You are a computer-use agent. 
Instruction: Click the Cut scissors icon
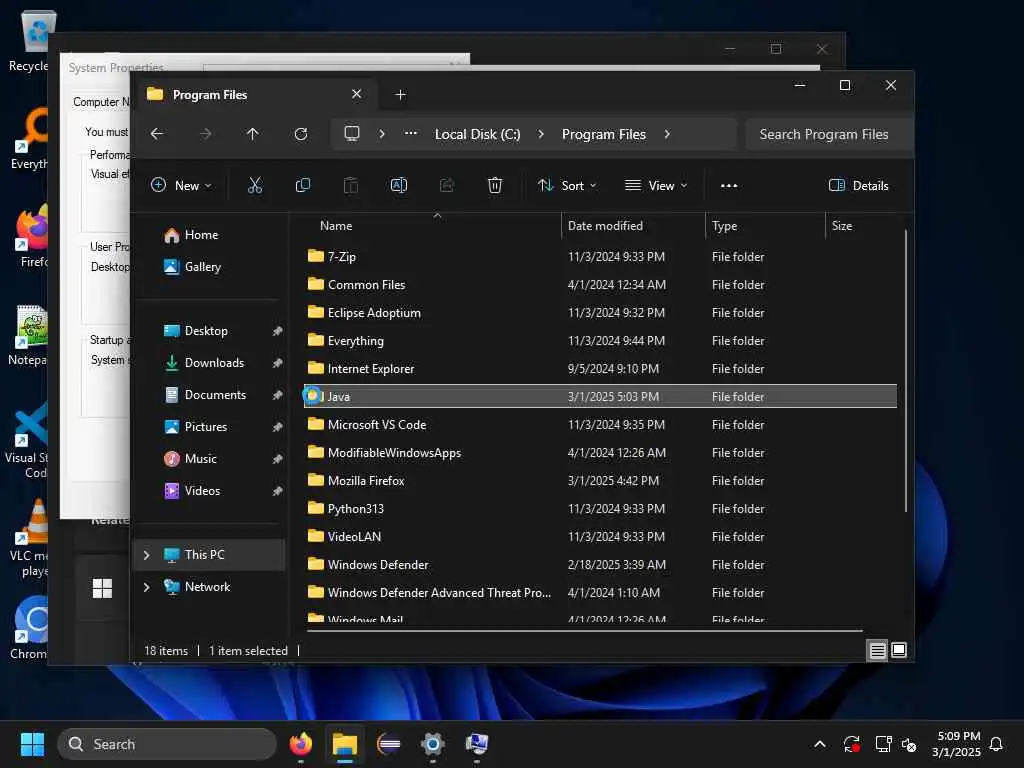[255, 185]
